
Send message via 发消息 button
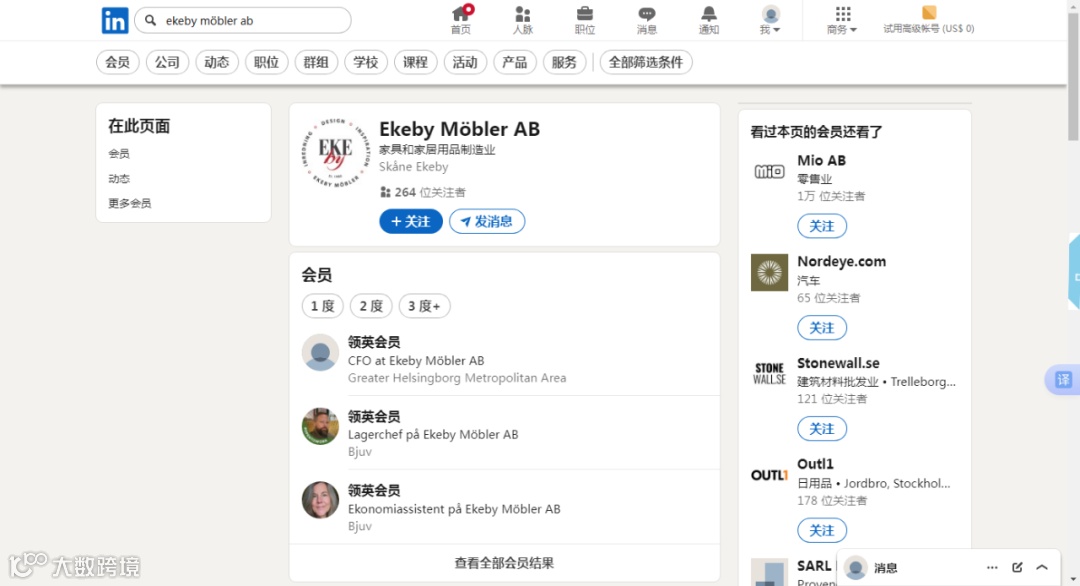tap(487, 221)
